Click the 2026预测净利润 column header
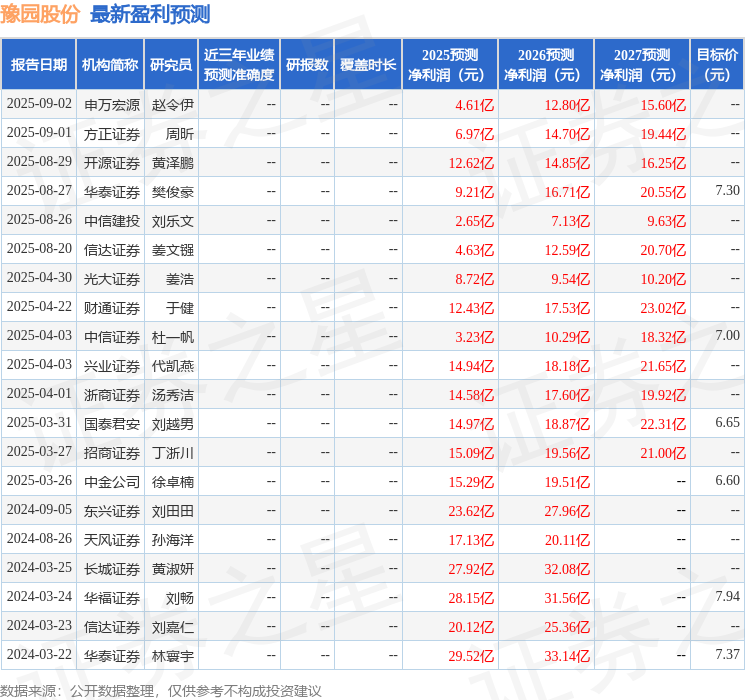745x700 pixels. point(545,64)
